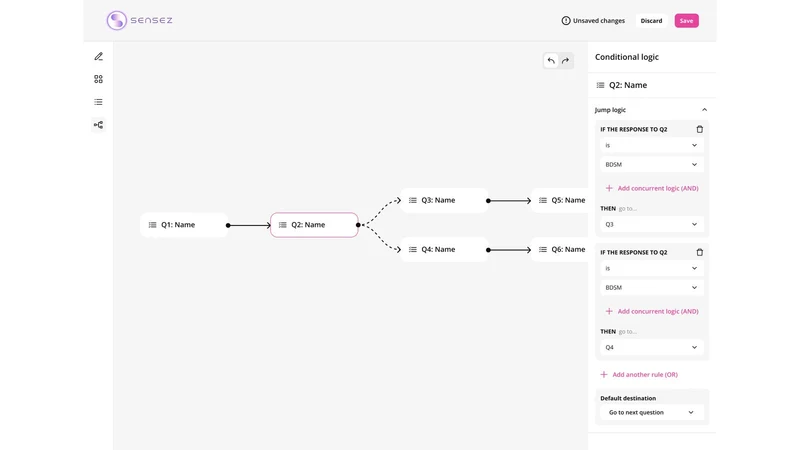
Task: Select the Q3: Name node
Action: [x=444, y=201]
